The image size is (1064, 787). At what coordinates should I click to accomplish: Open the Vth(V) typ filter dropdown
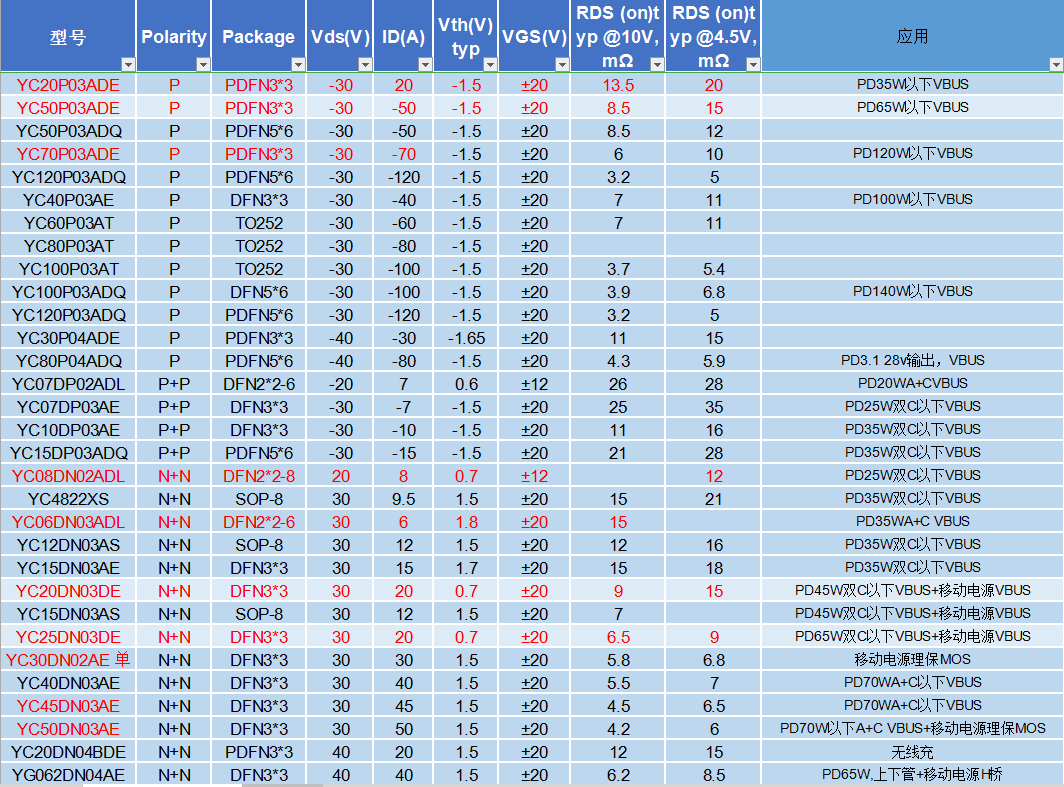[489, 64]
